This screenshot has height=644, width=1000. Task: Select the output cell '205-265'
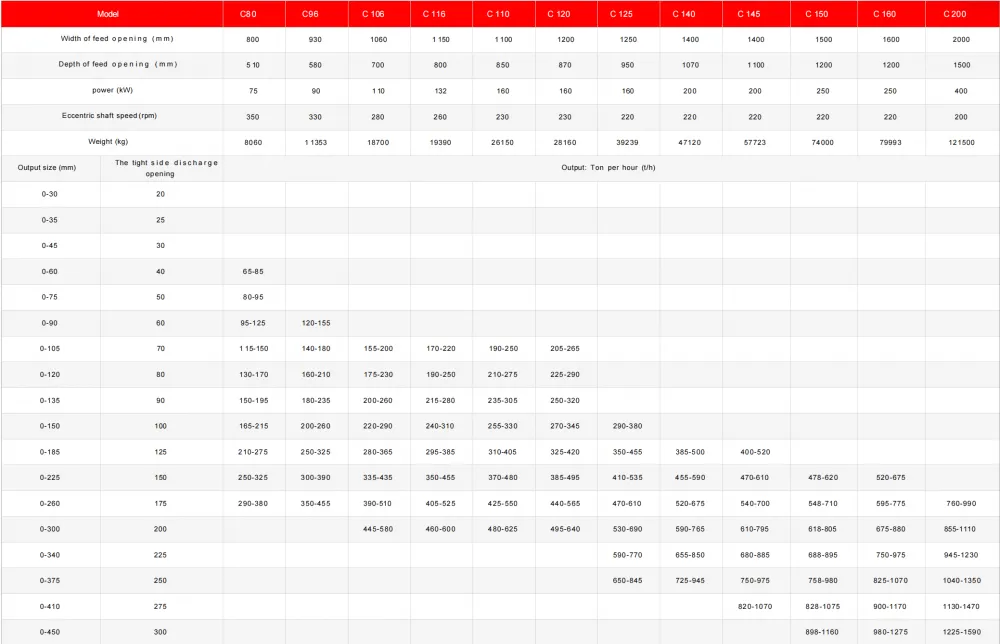(x=564, y=349)
